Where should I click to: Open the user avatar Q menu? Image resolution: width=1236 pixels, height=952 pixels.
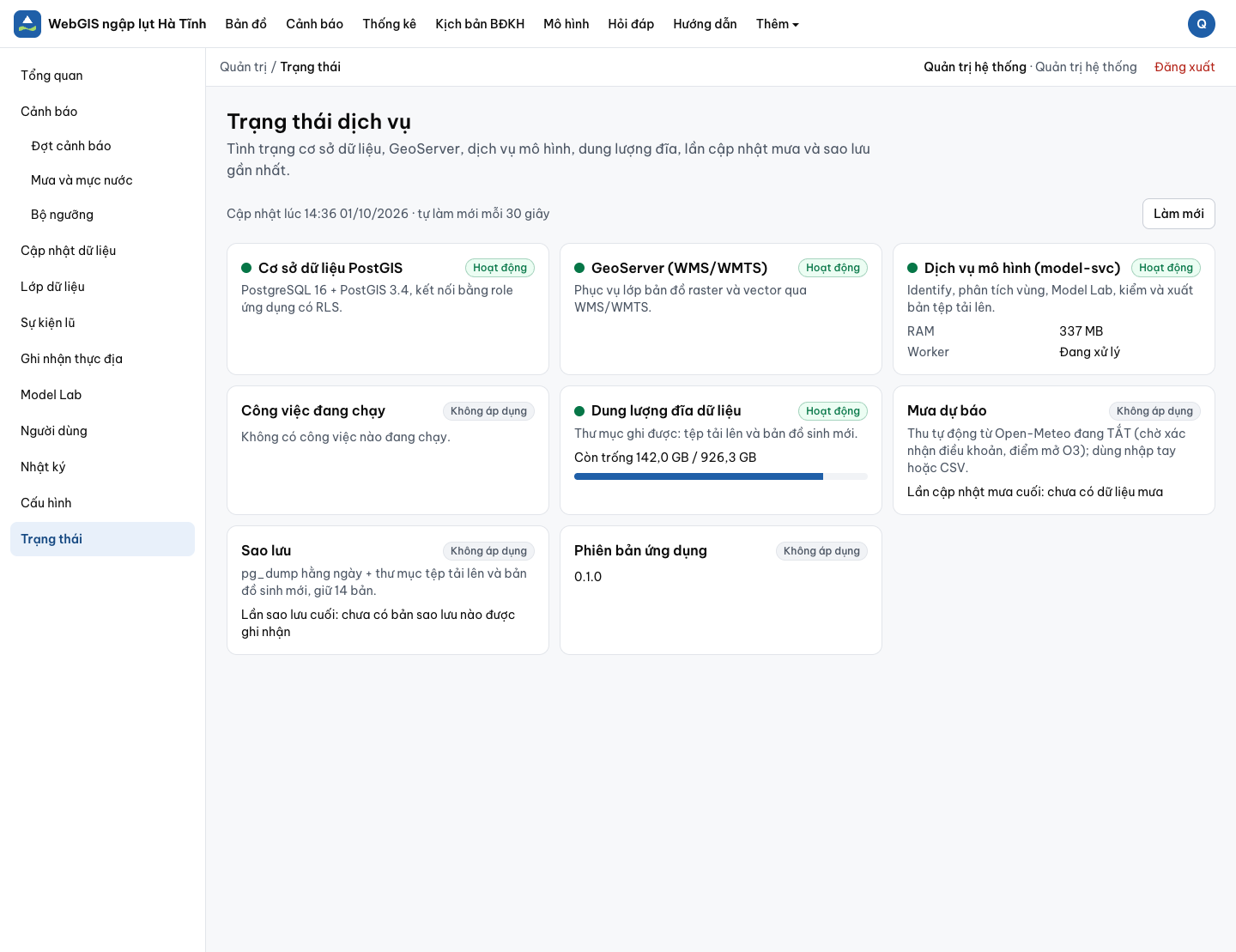click(1202, 24)
